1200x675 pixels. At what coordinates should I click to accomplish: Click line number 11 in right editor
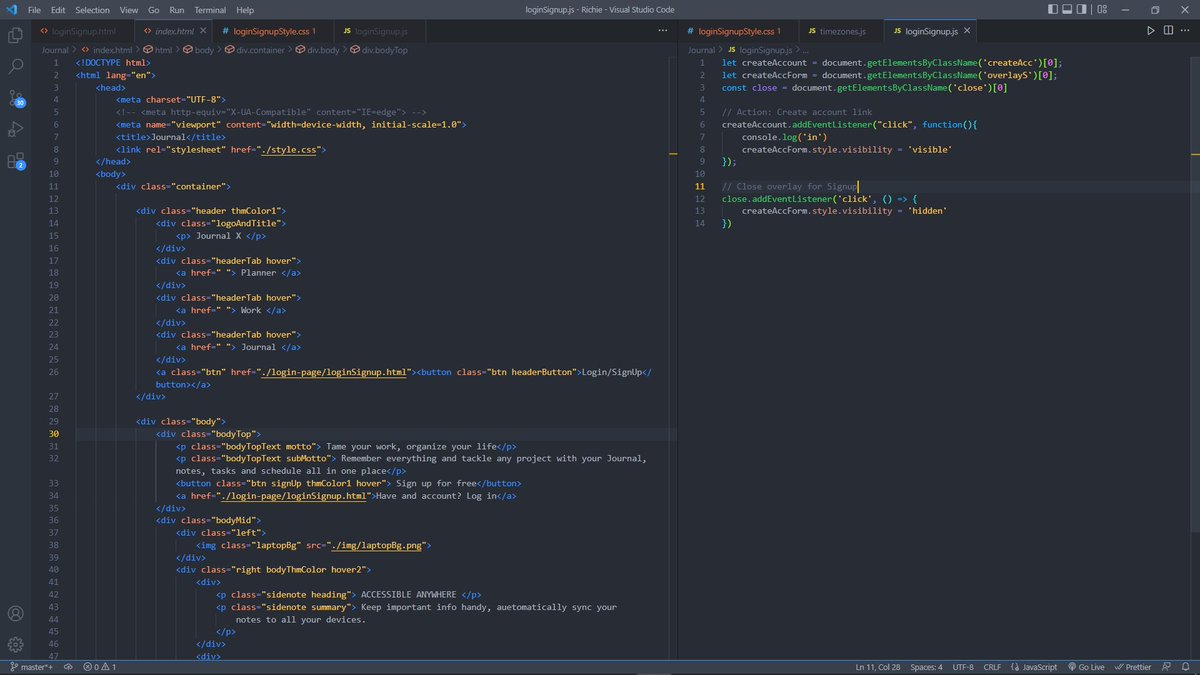[x=700, y=186]
